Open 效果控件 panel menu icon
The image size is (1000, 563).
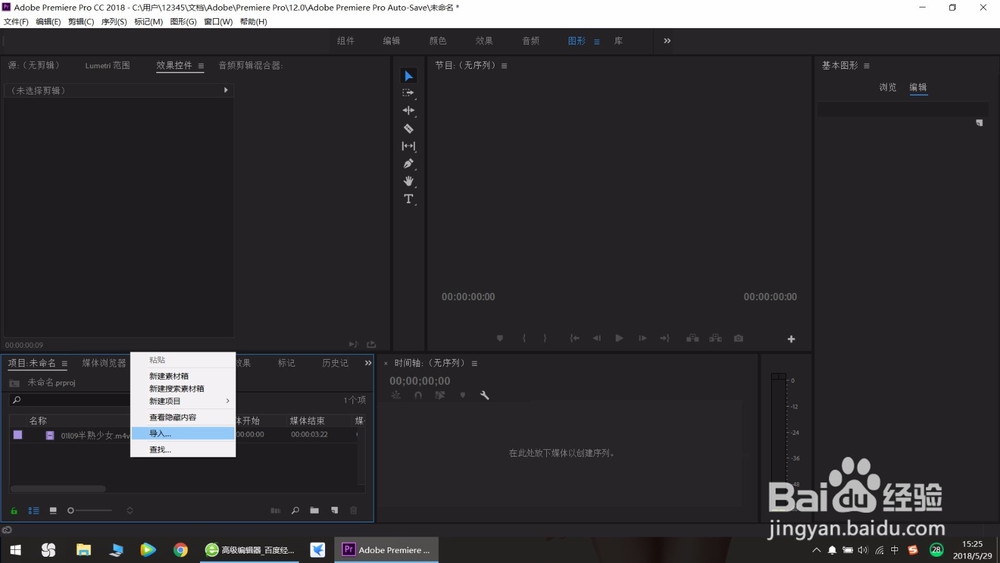[201, 66]
